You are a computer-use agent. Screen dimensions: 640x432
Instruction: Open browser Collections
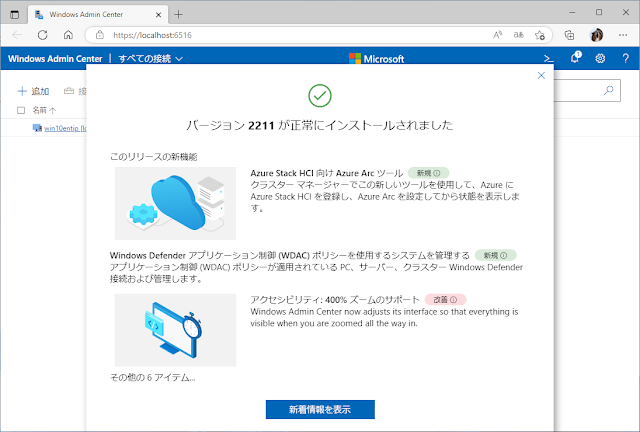(x=569, y=35)
